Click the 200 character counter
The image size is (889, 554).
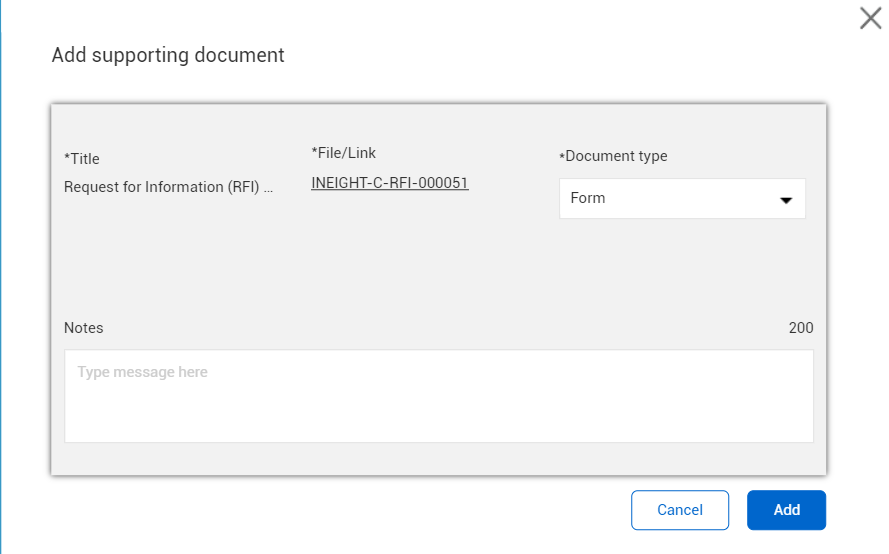tap(800, 328)
